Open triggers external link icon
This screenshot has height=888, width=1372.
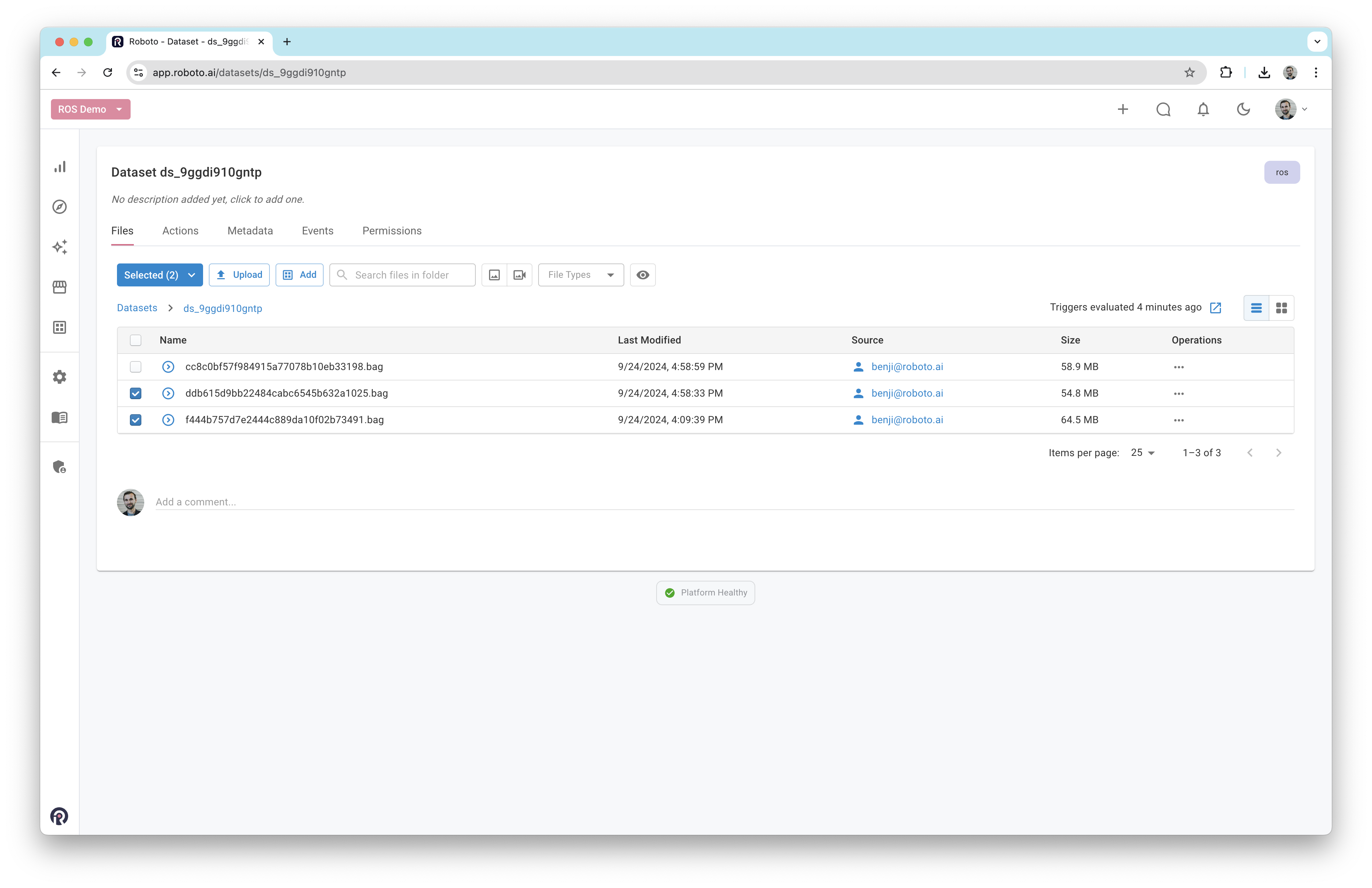(x=1216, y=308)
